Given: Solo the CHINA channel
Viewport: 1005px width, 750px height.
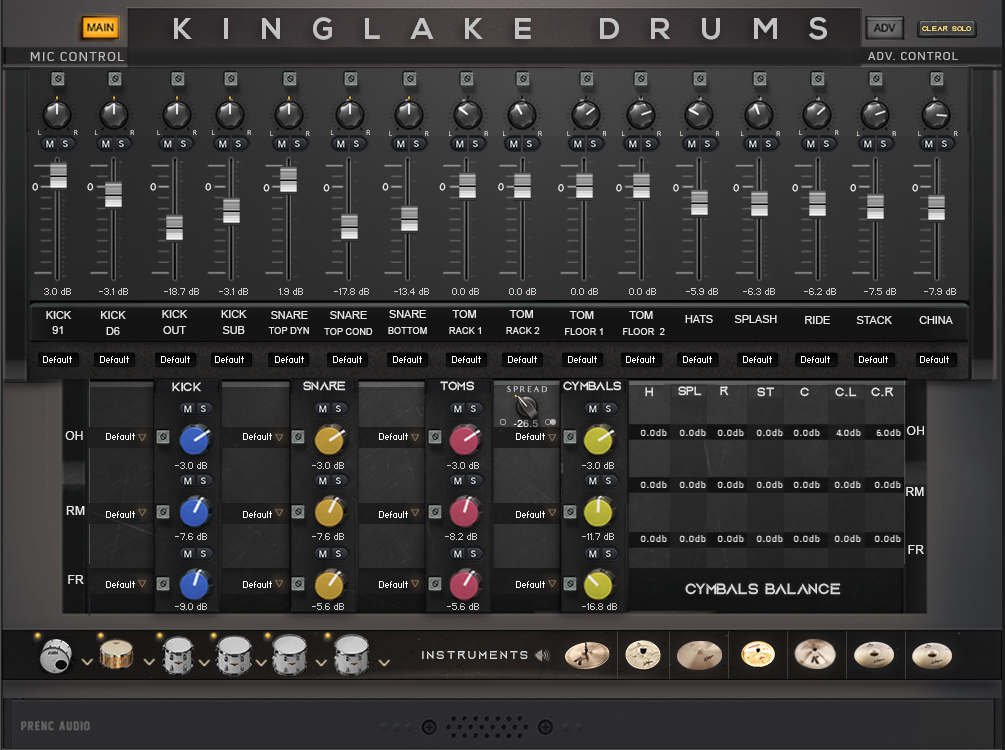Looking at the screenshot, I should click(x=944, y=144).
